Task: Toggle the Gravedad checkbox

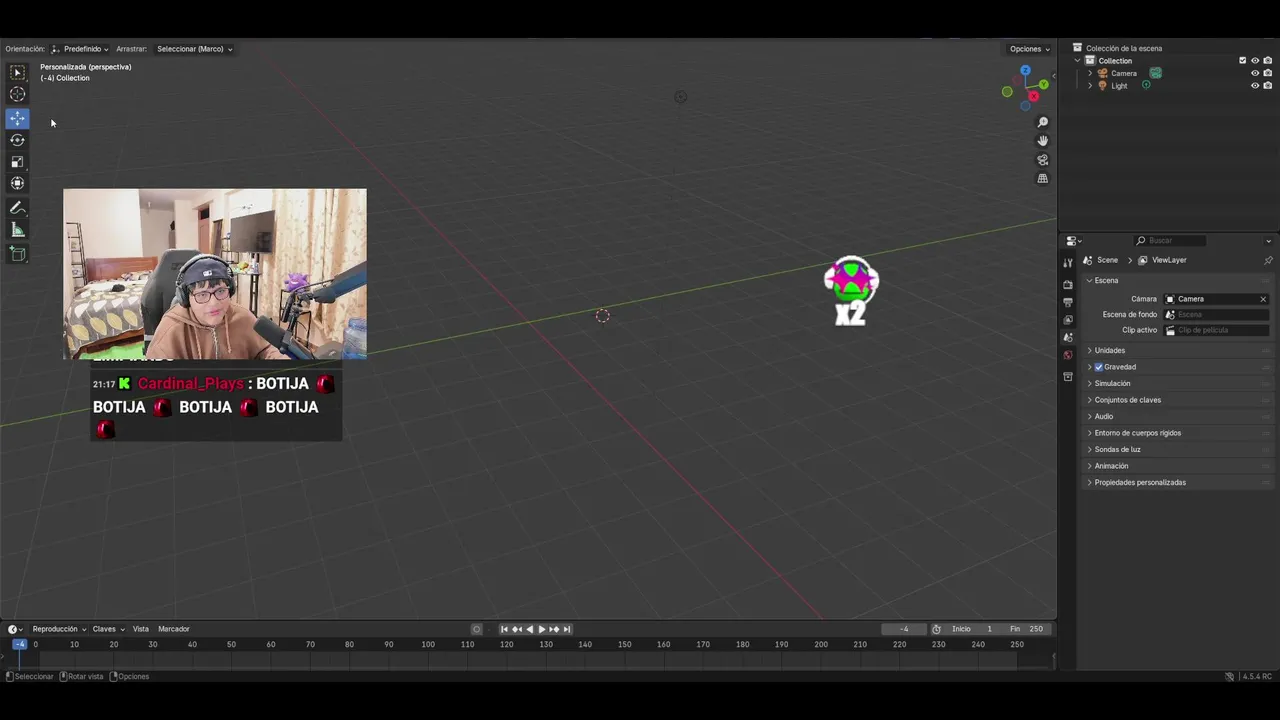Action: point(1099,367)
